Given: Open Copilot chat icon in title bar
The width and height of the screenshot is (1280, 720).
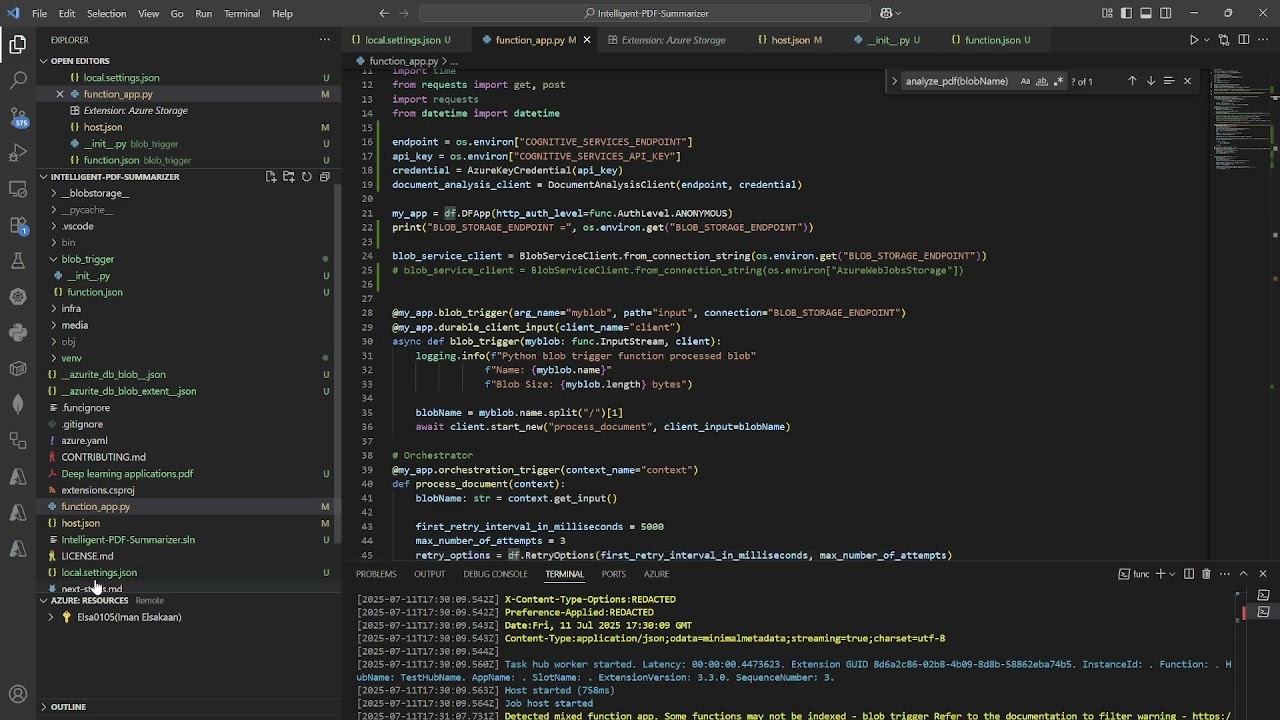Looking at the screenshot, I should [x=886, y=13].
